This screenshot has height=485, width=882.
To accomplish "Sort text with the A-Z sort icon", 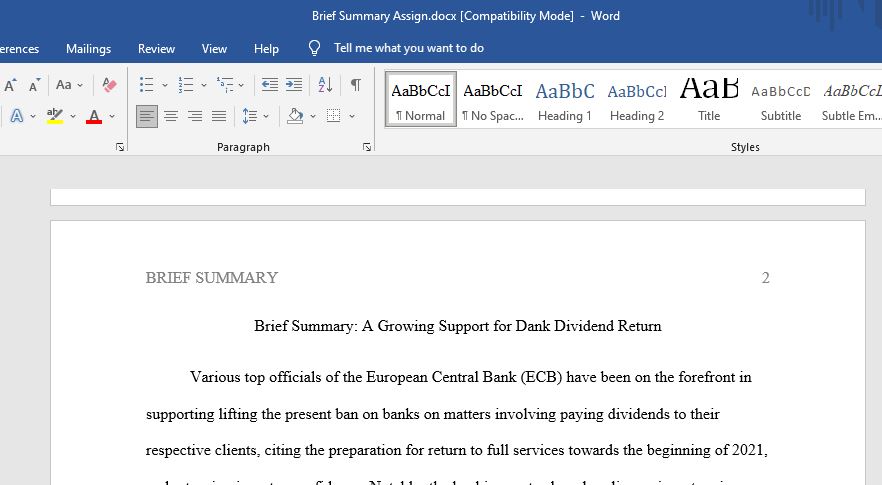I will 325,85.
